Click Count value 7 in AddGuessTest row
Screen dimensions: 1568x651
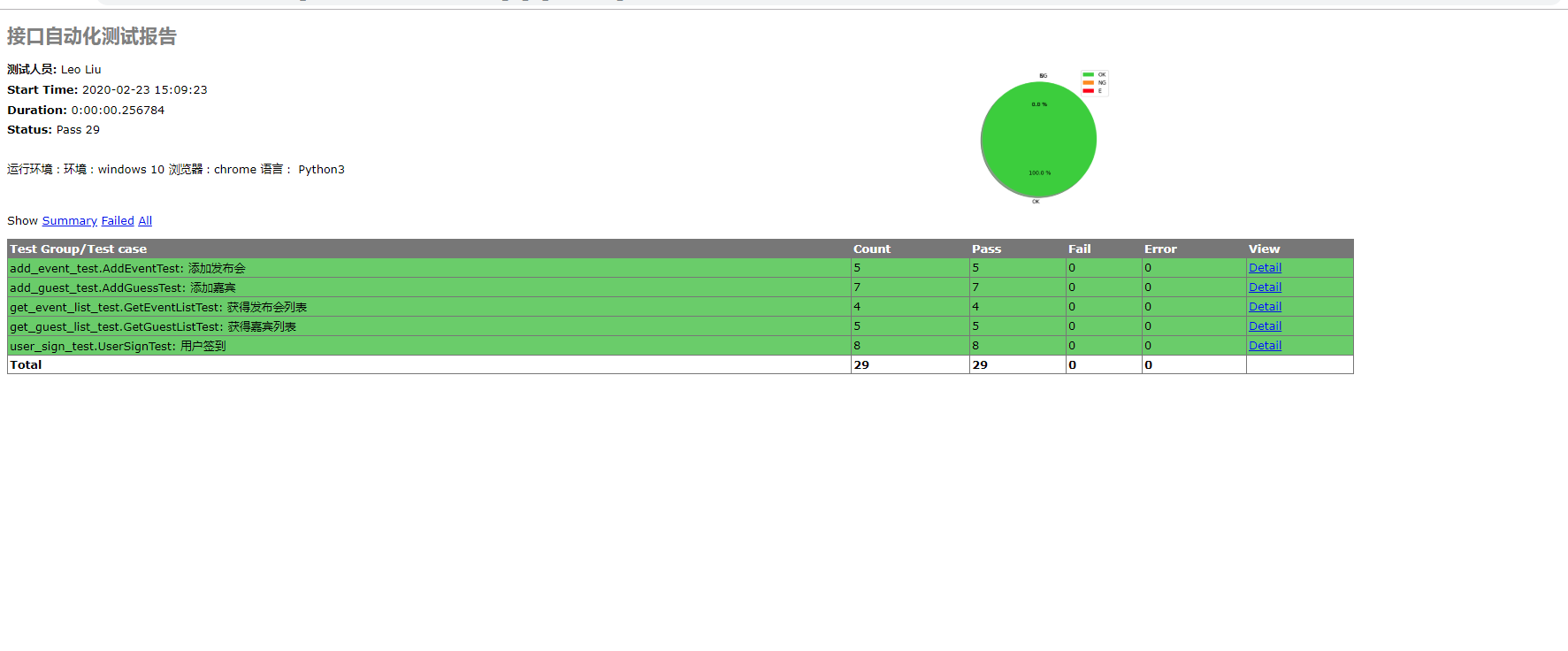click(857, 287)
